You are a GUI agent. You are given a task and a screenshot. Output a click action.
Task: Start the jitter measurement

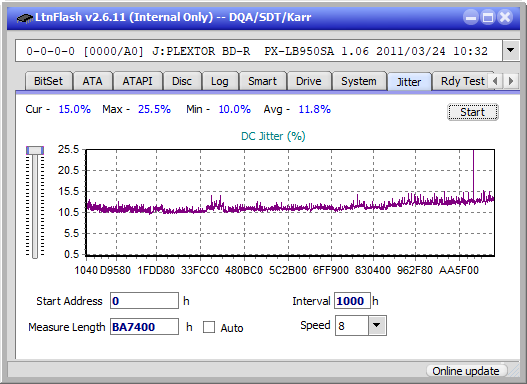[x=473, y=112]
